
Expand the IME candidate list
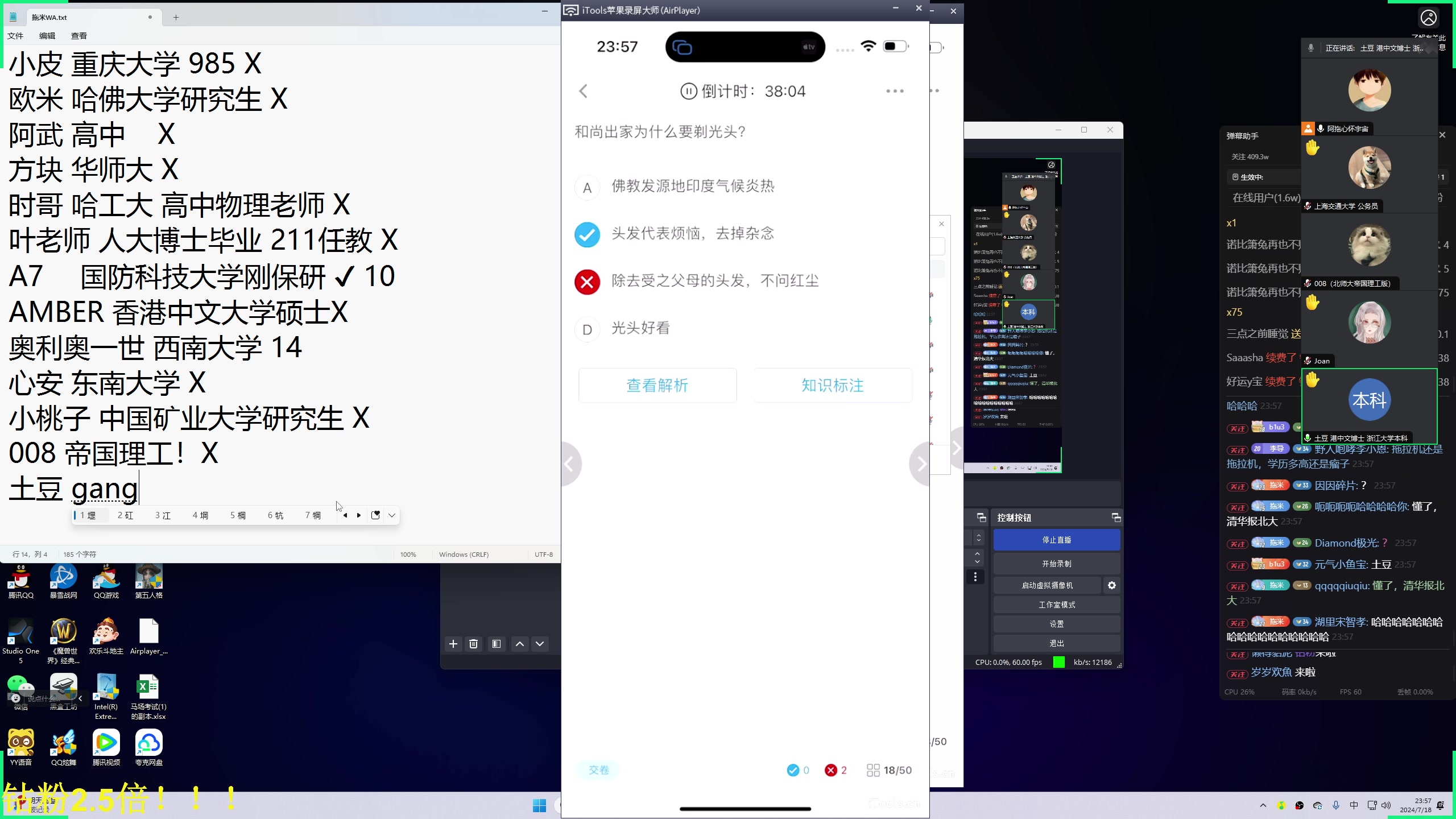[392, 515]
